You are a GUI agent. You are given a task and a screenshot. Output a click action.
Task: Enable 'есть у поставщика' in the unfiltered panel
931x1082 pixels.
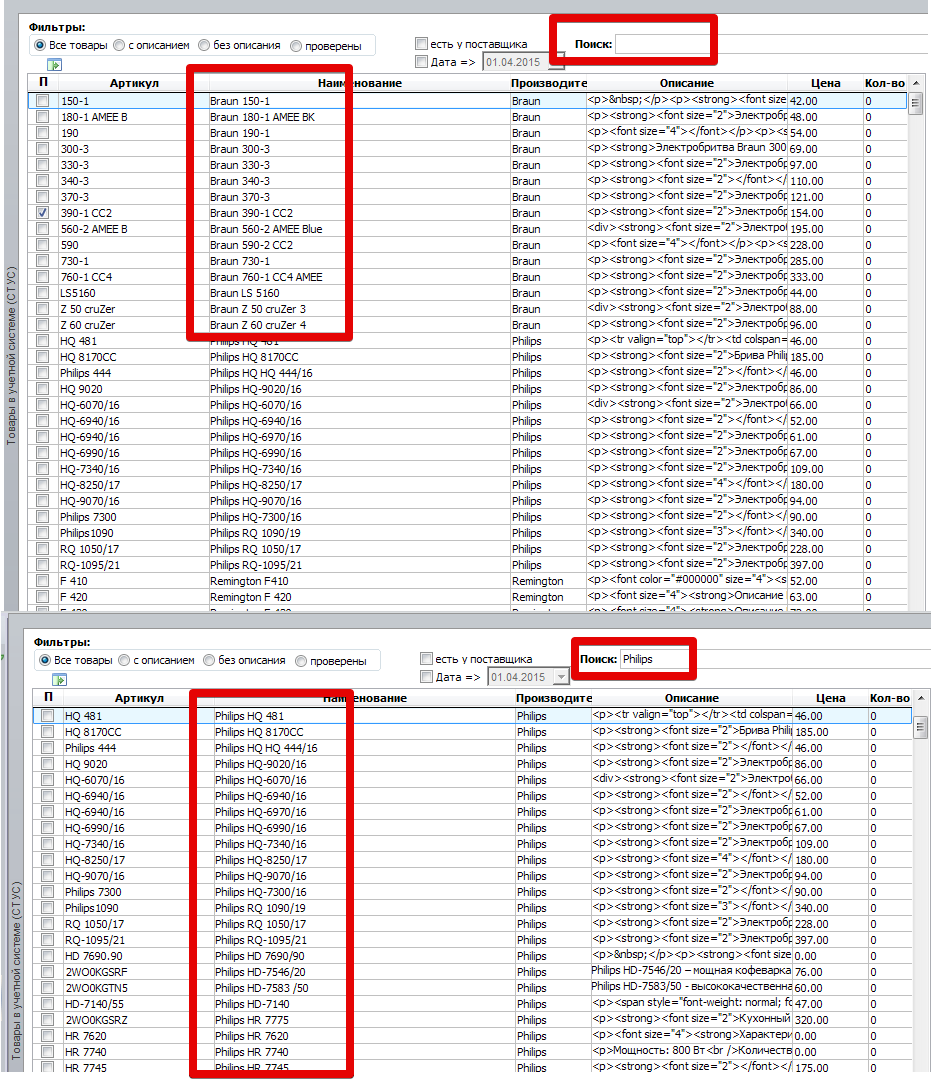point(421,43)
